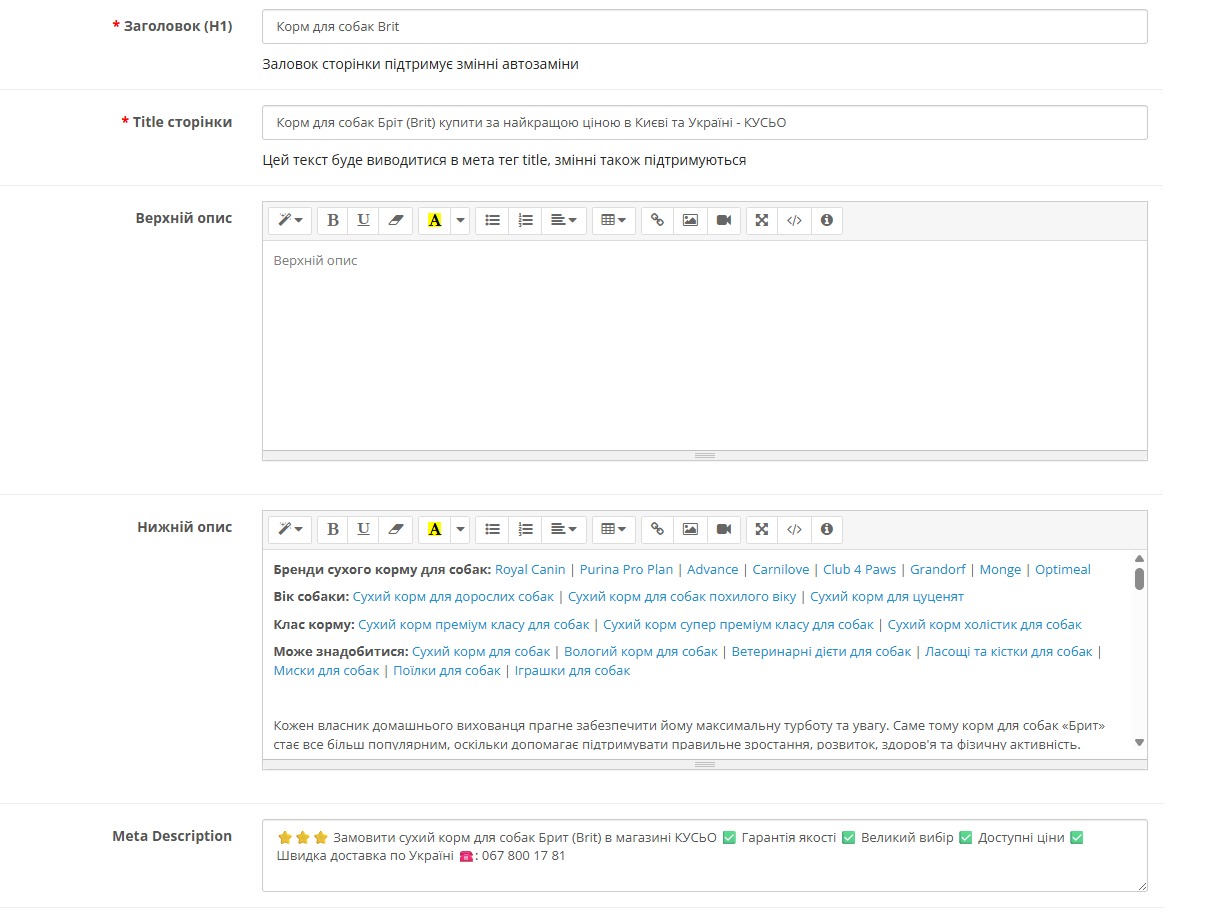This screenshot has width=1208, height=913.
Task: Insert unordered list in Верхній опис editor
Action: 492,220
